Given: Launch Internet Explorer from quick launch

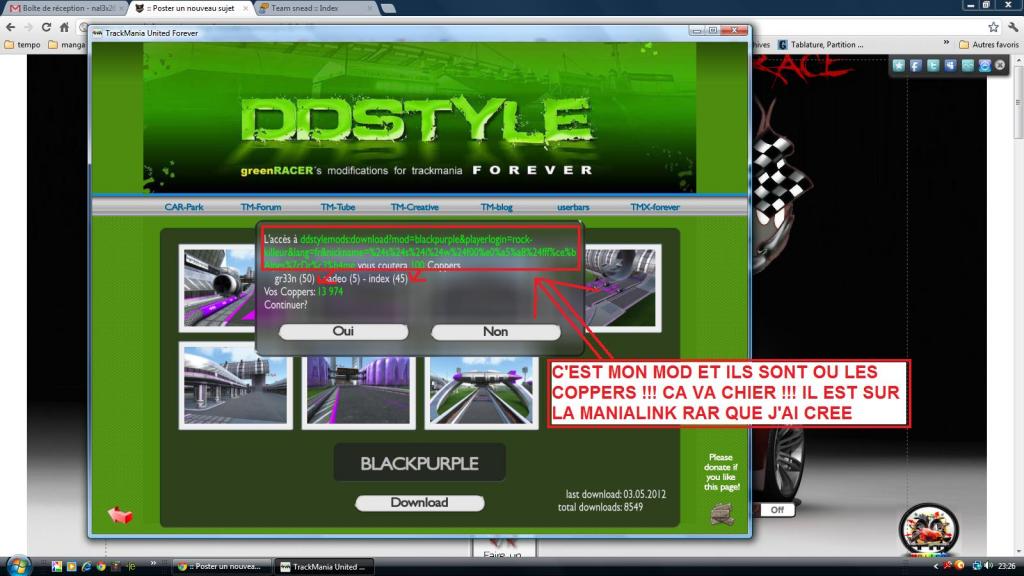Looking at the screenshot, I should click(x=86, y=566).
